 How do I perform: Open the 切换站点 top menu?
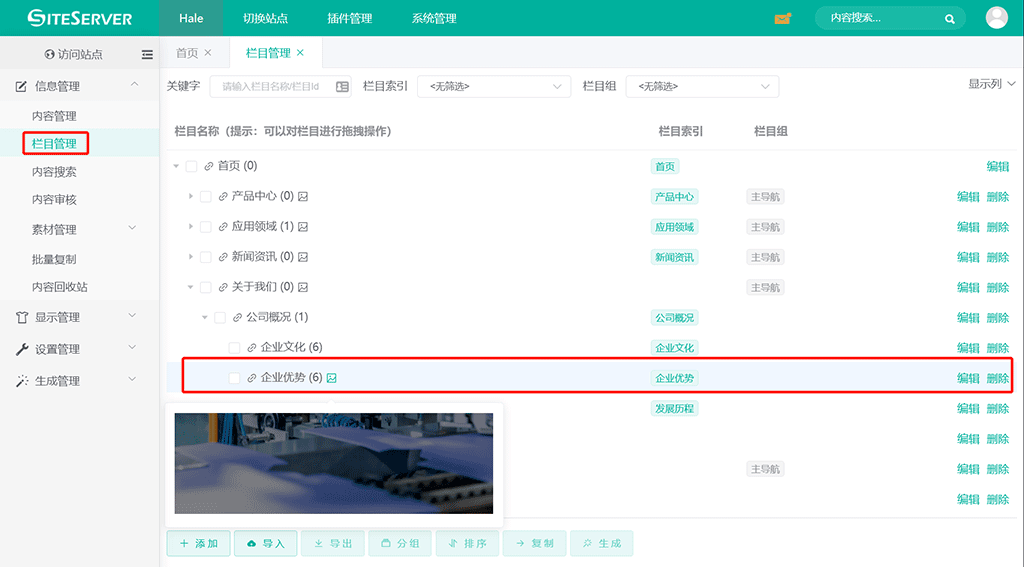coord(265,18)
